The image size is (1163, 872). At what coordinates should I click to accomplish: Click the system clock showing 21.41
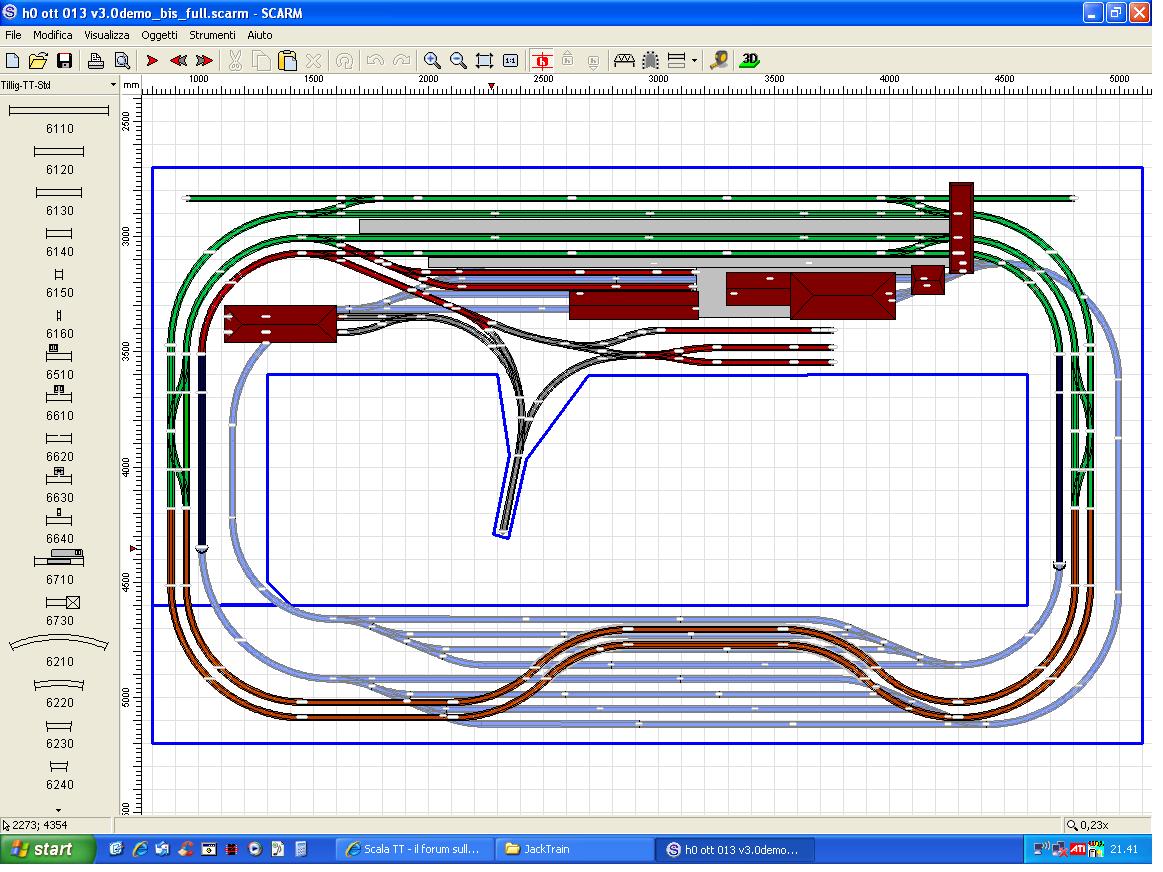(x=1123, y=849)
